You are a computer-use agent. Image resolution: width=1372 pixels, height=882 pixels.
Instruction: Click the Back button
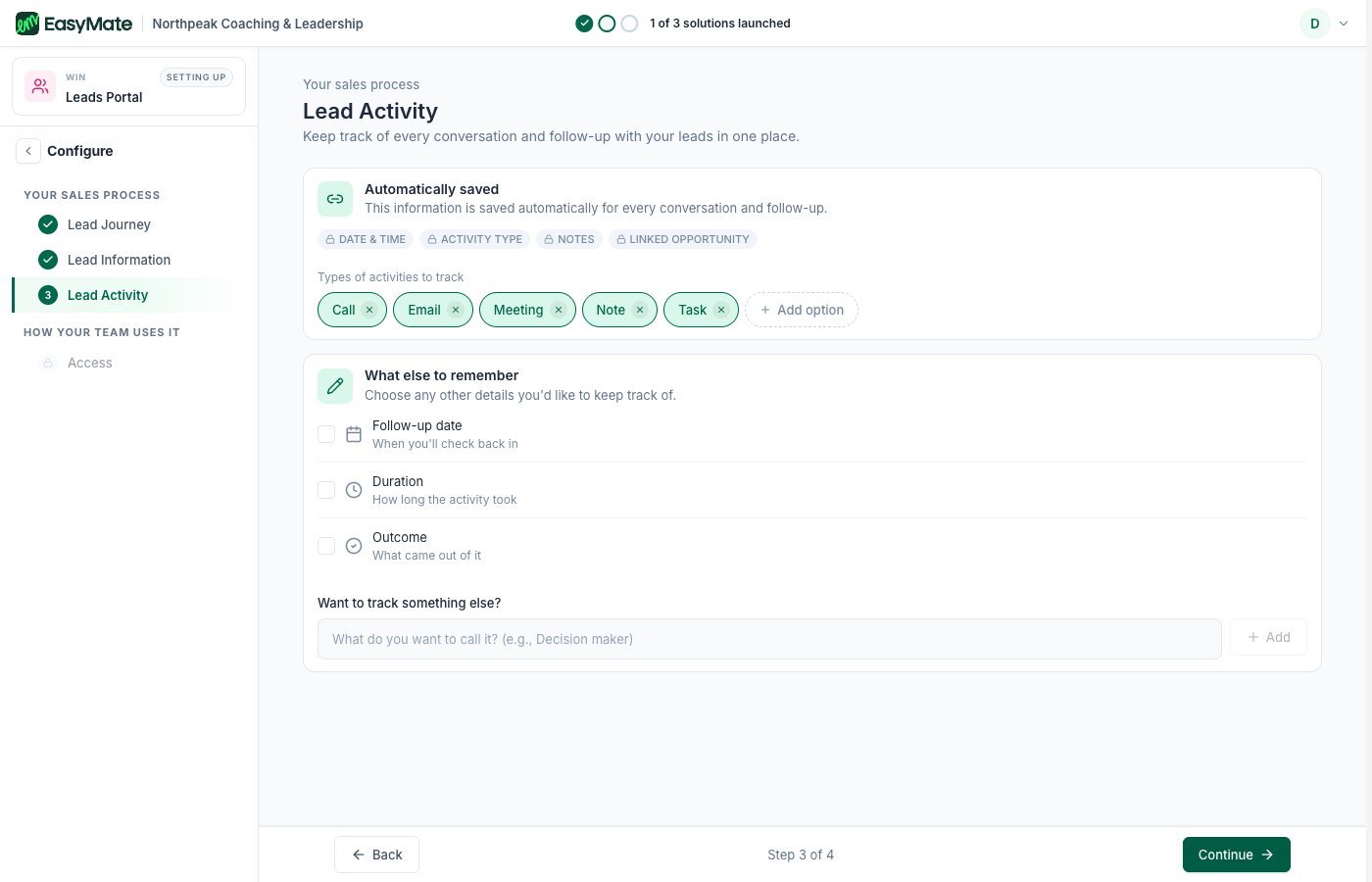pos(376,855)
